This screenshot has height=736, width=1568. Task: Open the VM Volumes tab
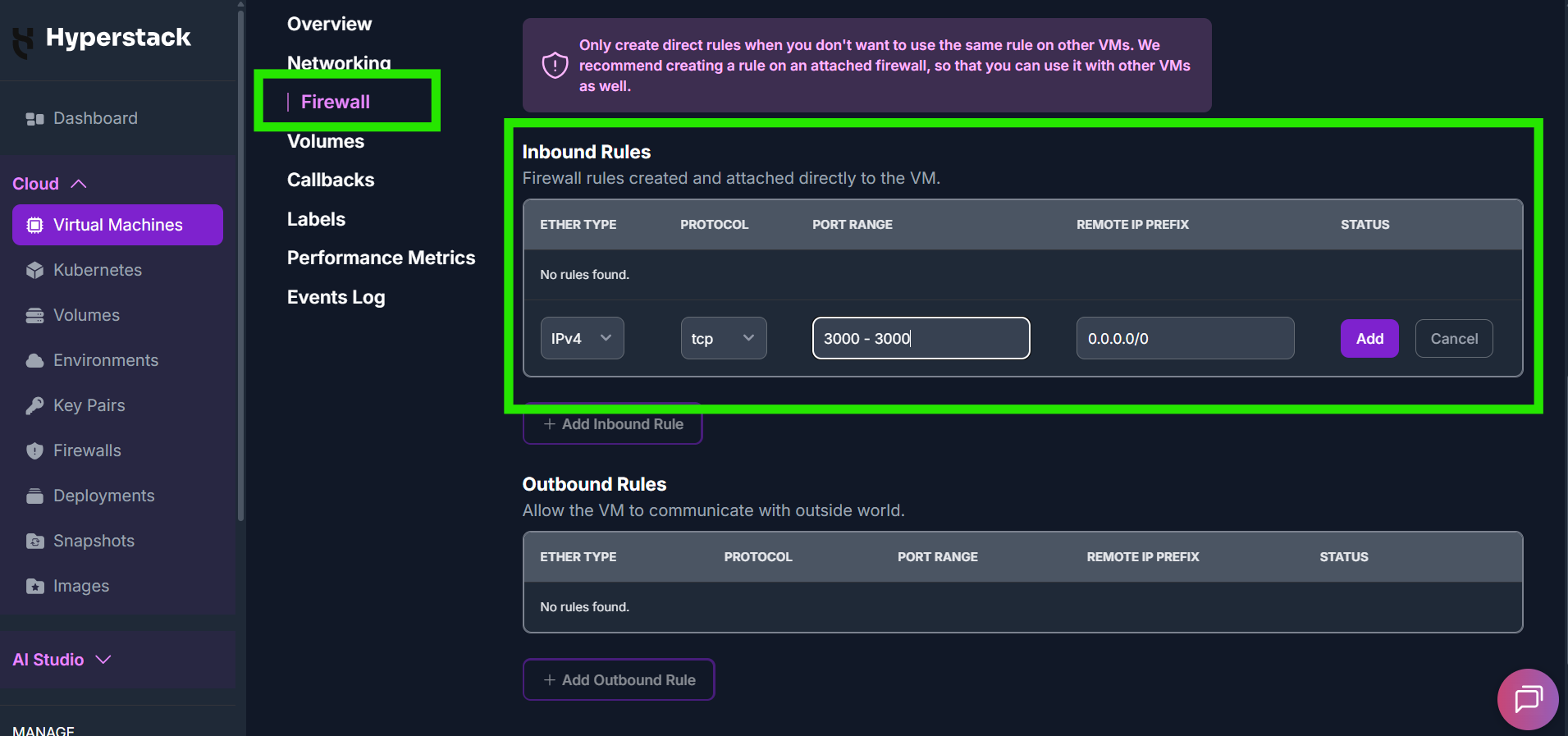(x=326, y=141)
